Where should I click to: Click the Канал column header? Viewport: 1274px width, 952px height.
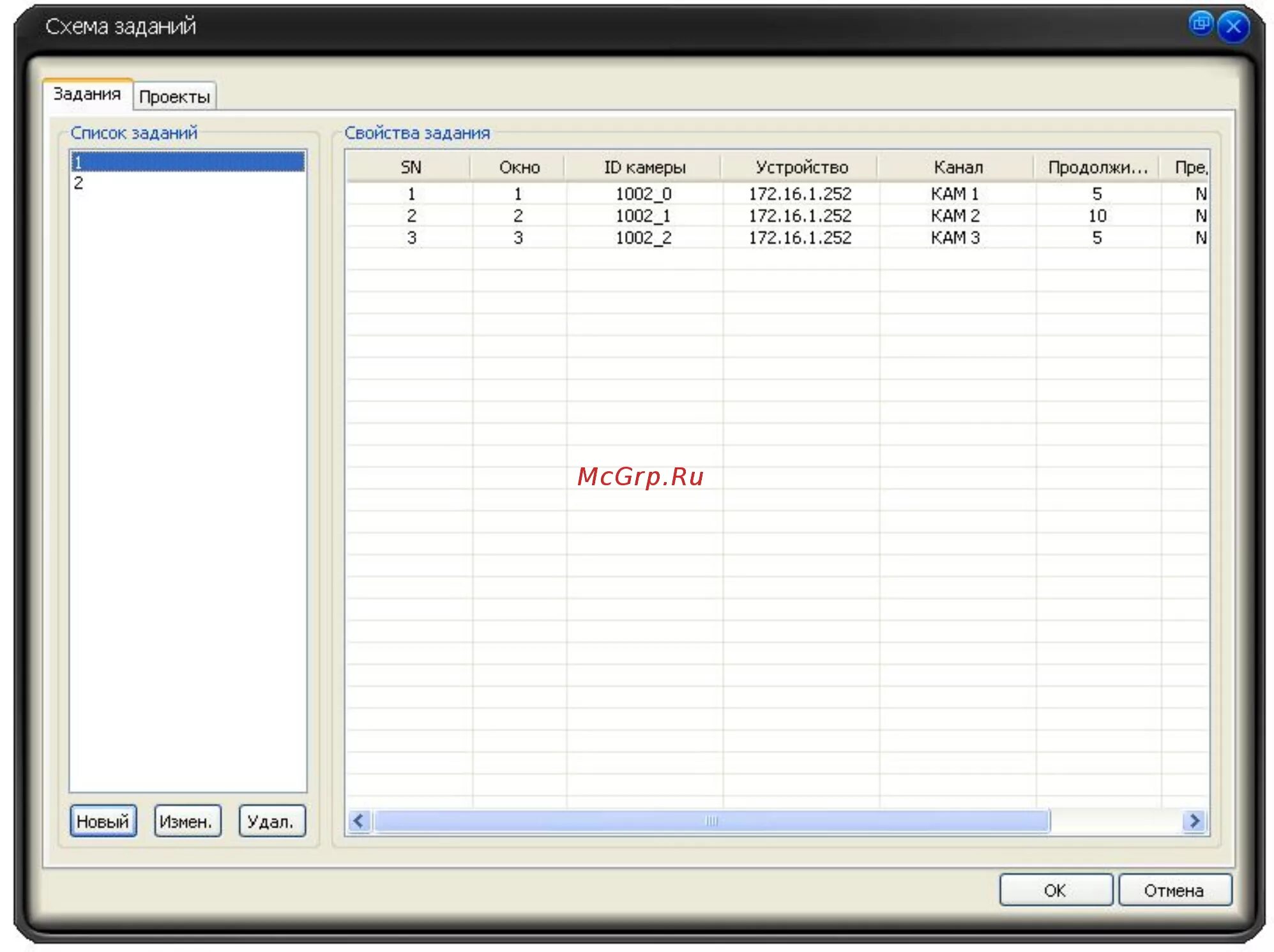pyautogui.click(x=957, y=167)
